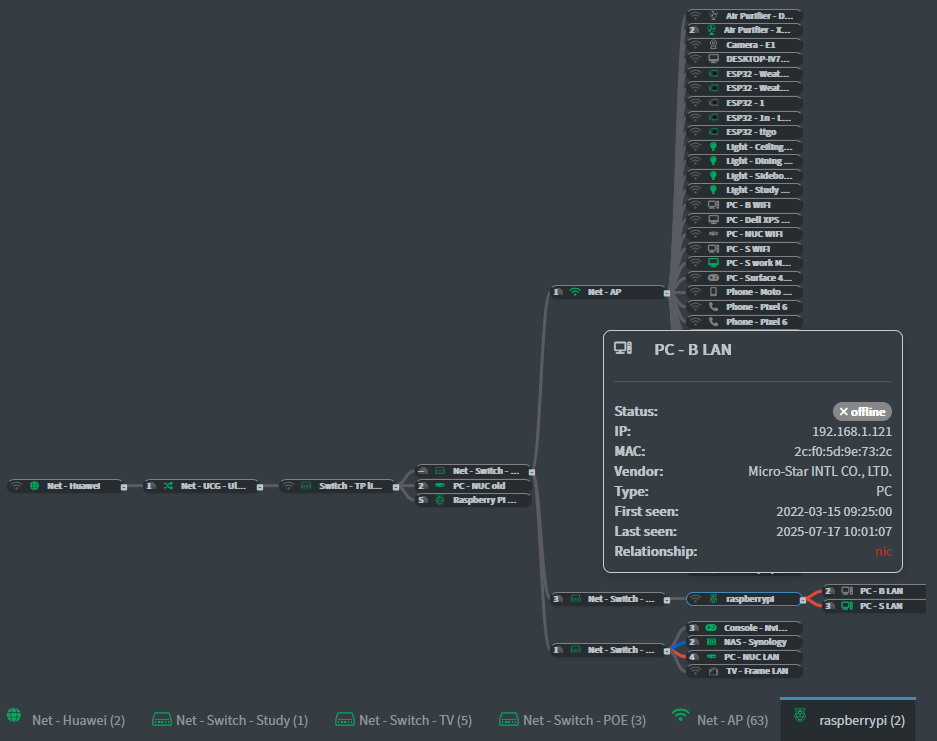Click the Raspberry Pi icon on the raspberrypi node
Viewport: 937px width, 741px height.
(713, 599)
